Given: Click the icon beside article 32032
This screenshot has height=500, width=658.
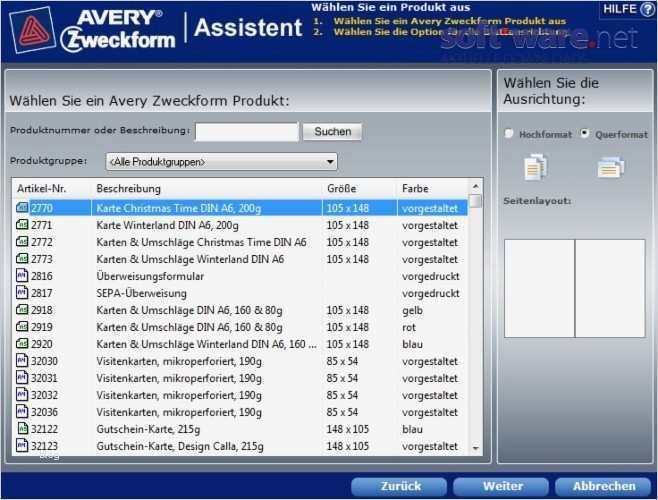Looking at the screenshot, I should (x=22, y=395).
